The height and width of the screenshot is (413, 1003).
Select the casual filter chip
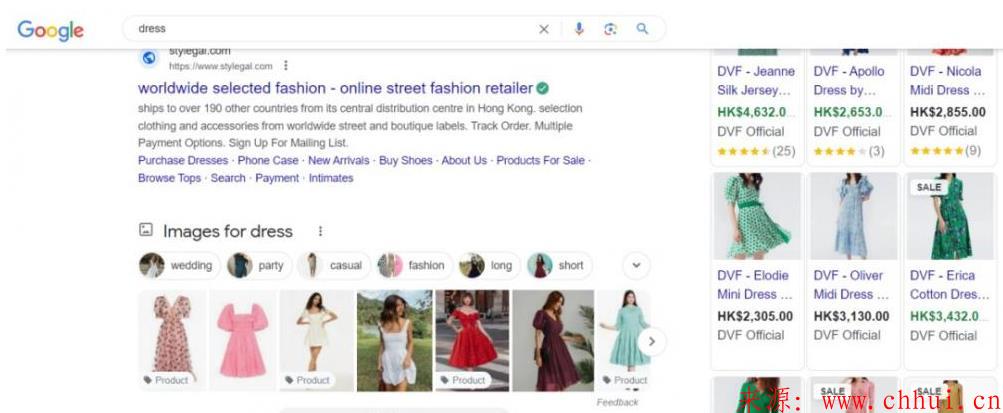[x=334, y=265]
